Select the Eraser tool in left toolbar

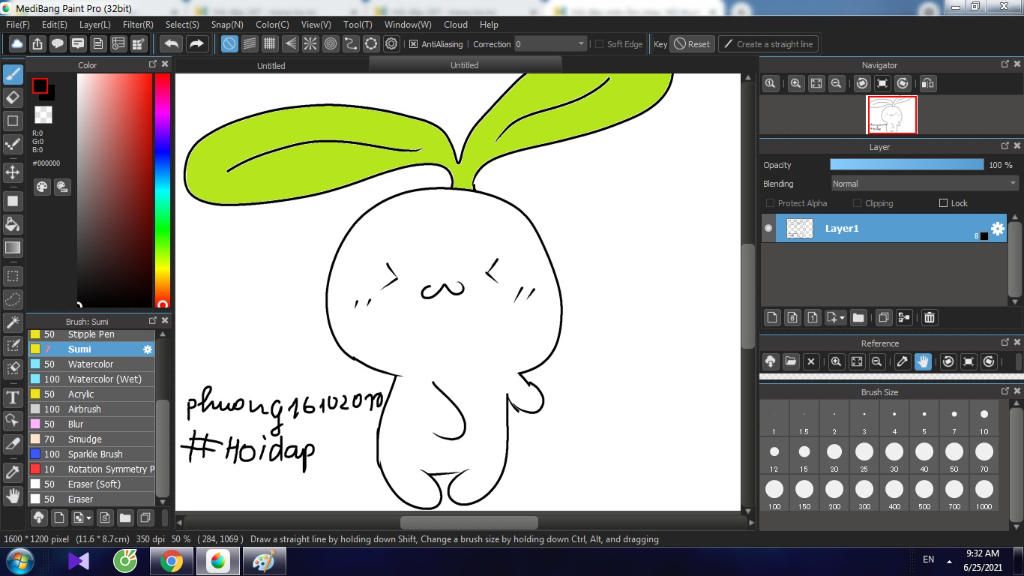pyautogui.click(x=12, y=98)
